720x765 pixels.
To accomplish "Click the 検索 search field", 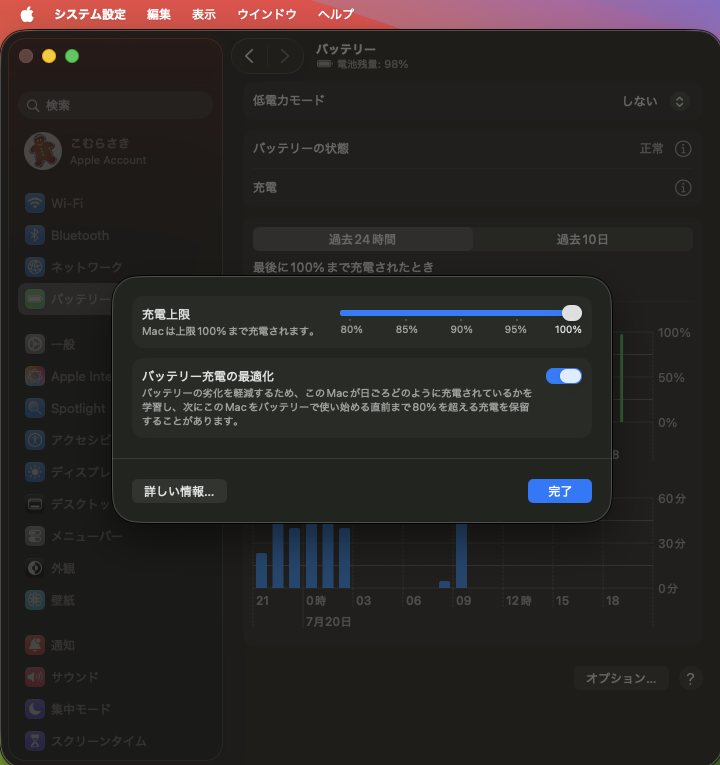I will (116, 105).
